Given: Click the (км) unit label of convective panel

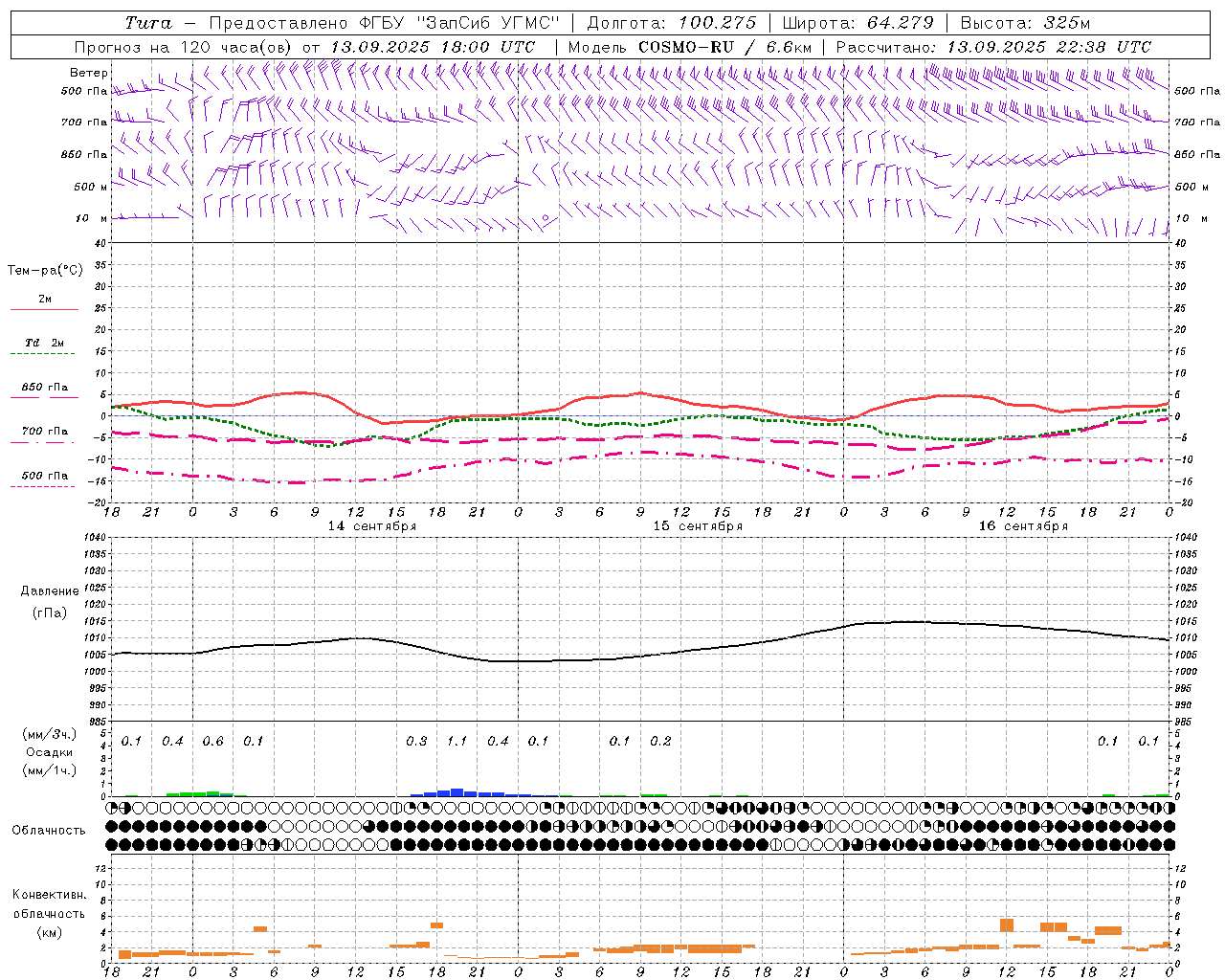Looking at the screenshot, I should pyautogui.click(x=50, y=932).
